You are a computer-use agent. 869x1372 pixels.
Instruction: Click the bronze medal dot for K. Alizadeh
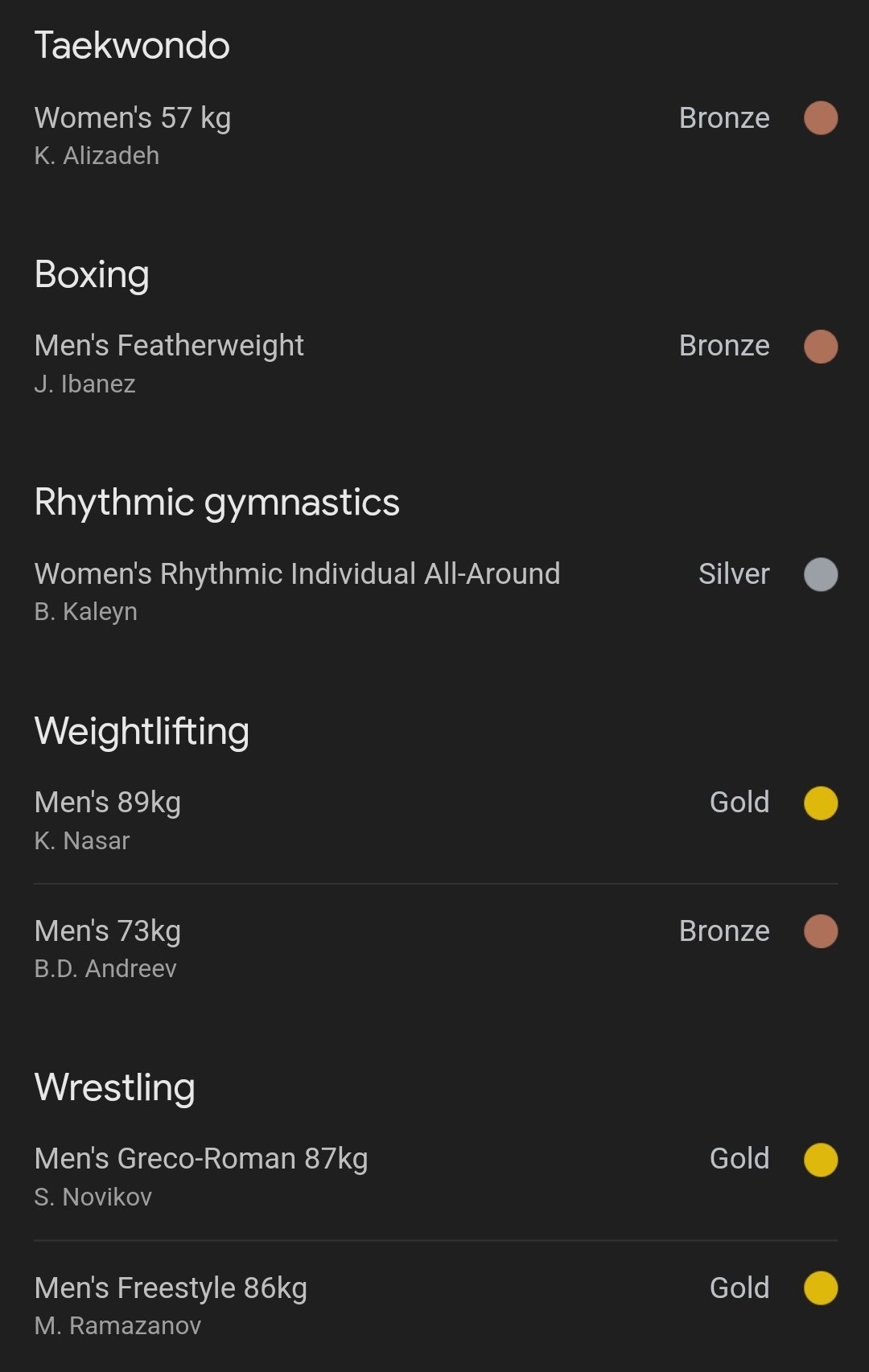pos(821,118)
